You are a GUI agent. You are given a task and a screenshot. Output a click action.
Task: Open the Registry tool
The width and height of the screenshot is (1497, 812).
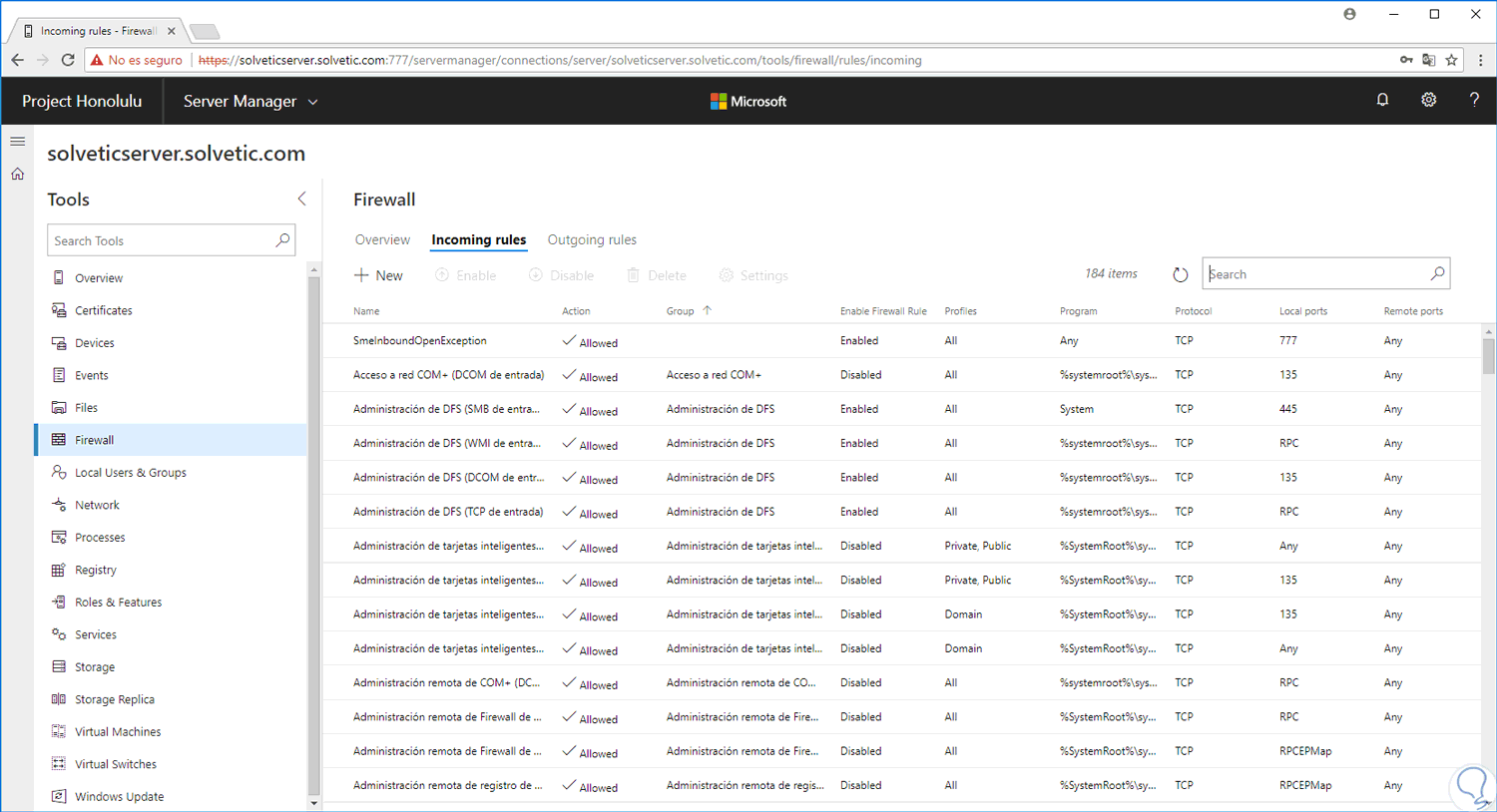click(95, 570)
